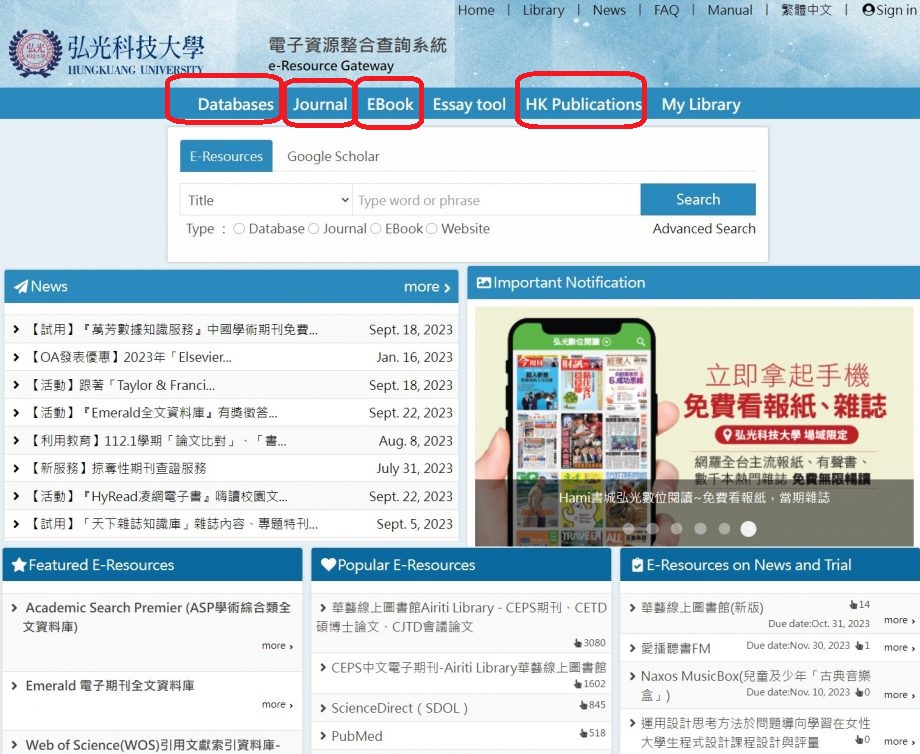The image size is (920, 754).
Task: Select the Journal type radio button
Action: point(313,229)
